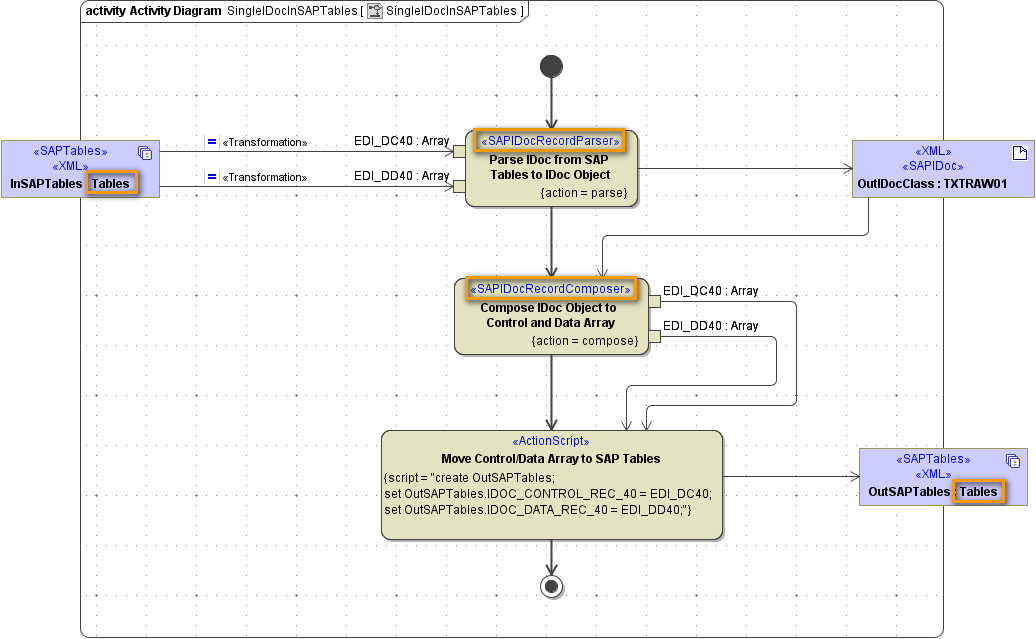Select the «SAPIDocRecordParser» stereotype label
Viewport: 1036px width, 639px height.
[550, 141]
